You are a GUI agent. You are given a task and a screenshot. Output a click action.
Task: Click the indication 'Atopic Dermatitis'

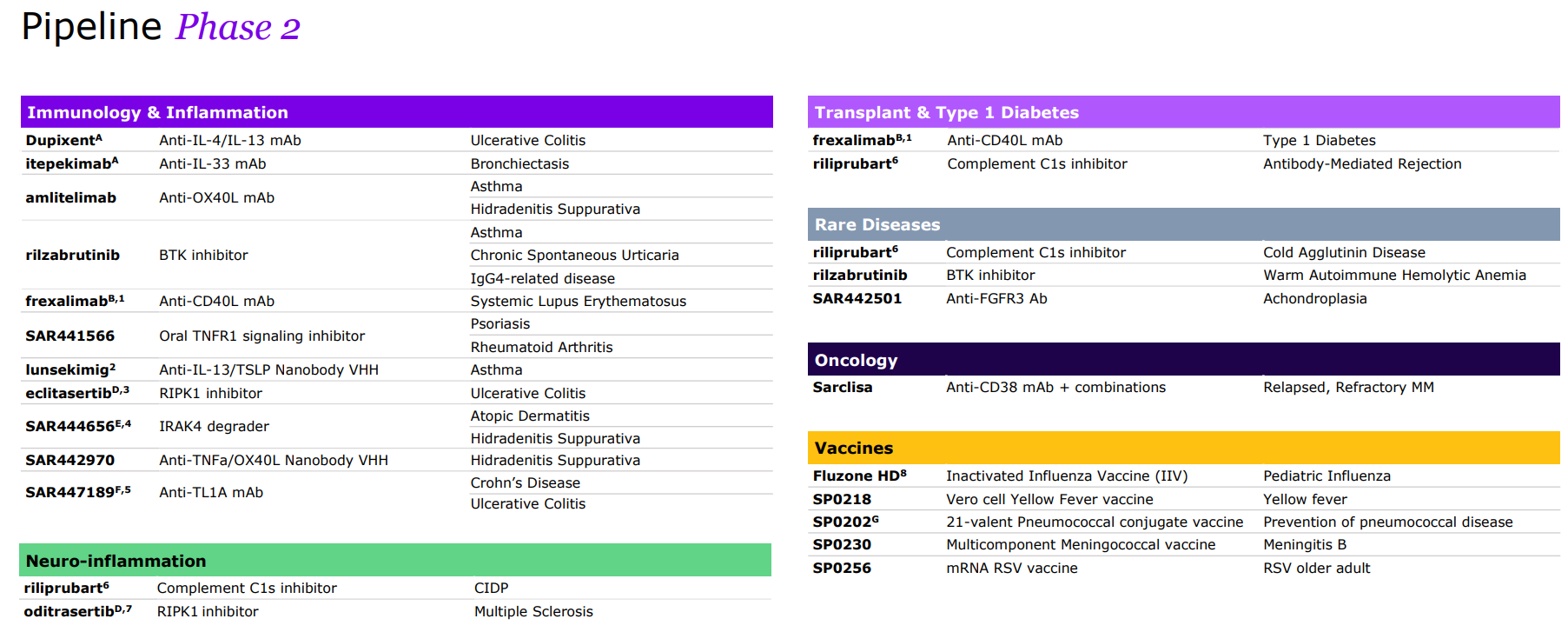point(530,416)
